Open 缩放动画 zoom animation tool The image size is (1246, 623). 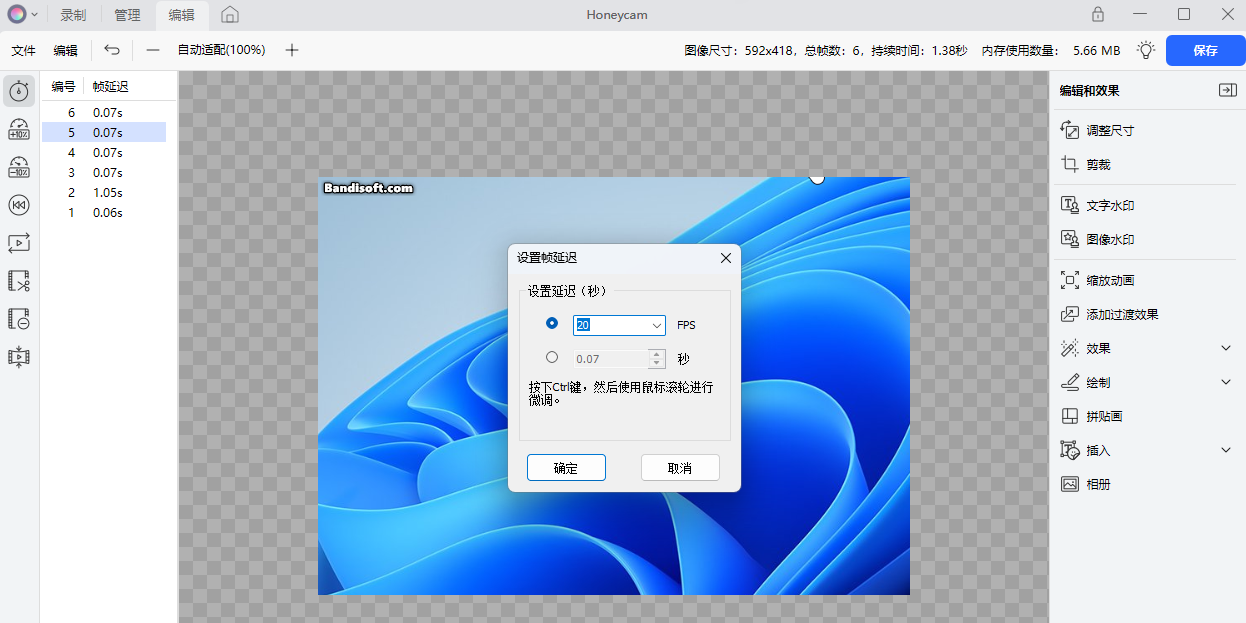1098,281
